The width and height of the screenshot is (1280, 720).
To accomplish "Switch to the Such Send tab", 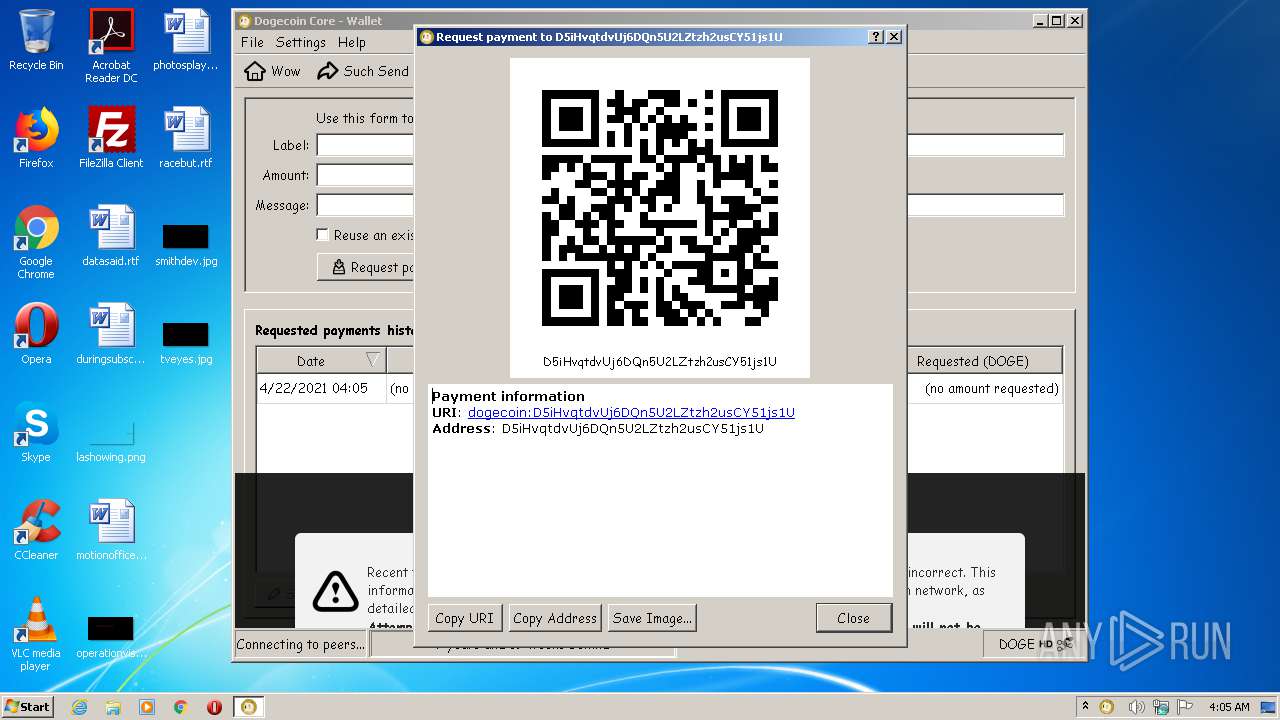I will [x=363, y=71].
